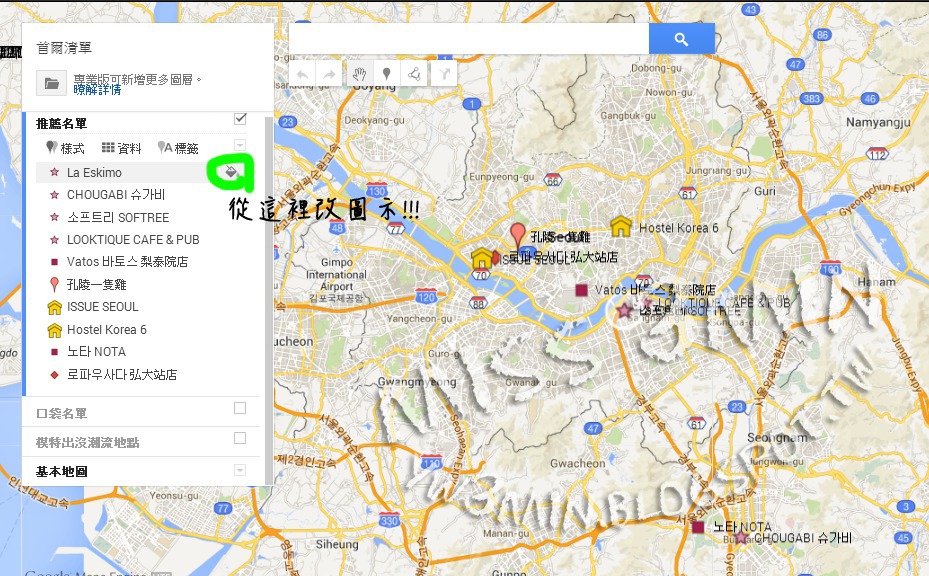Follow the 瞭解詳情 link
This screenshot has width=929, height=576.
coord(97,89)
